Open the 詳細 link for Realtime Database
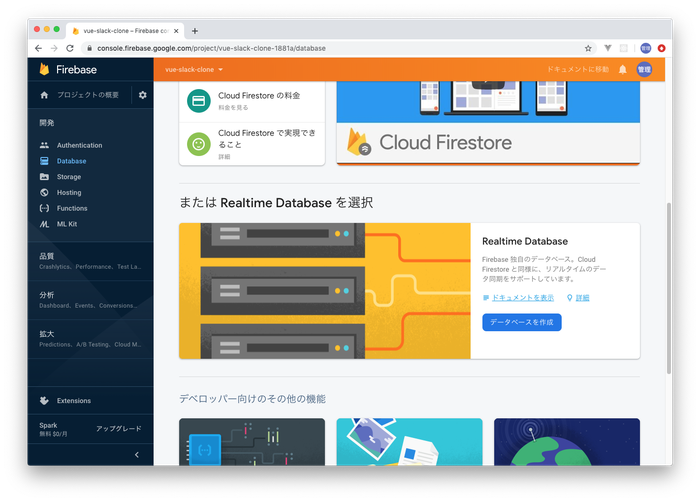 click(582, 298)
